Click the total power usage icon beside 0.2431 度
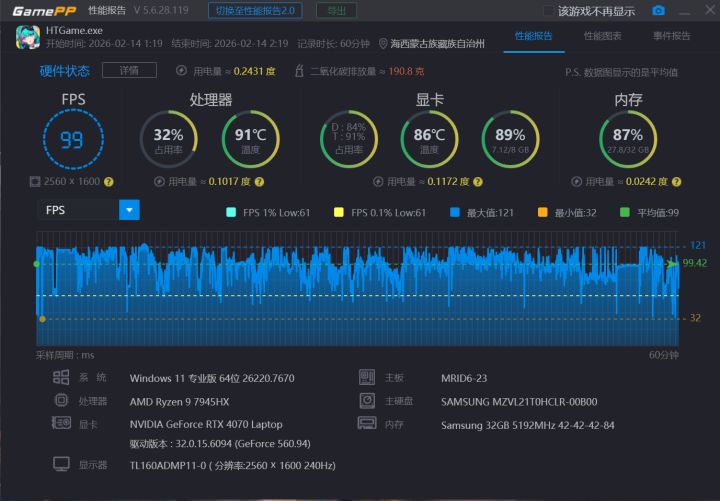720x501 pixels. 181,71
